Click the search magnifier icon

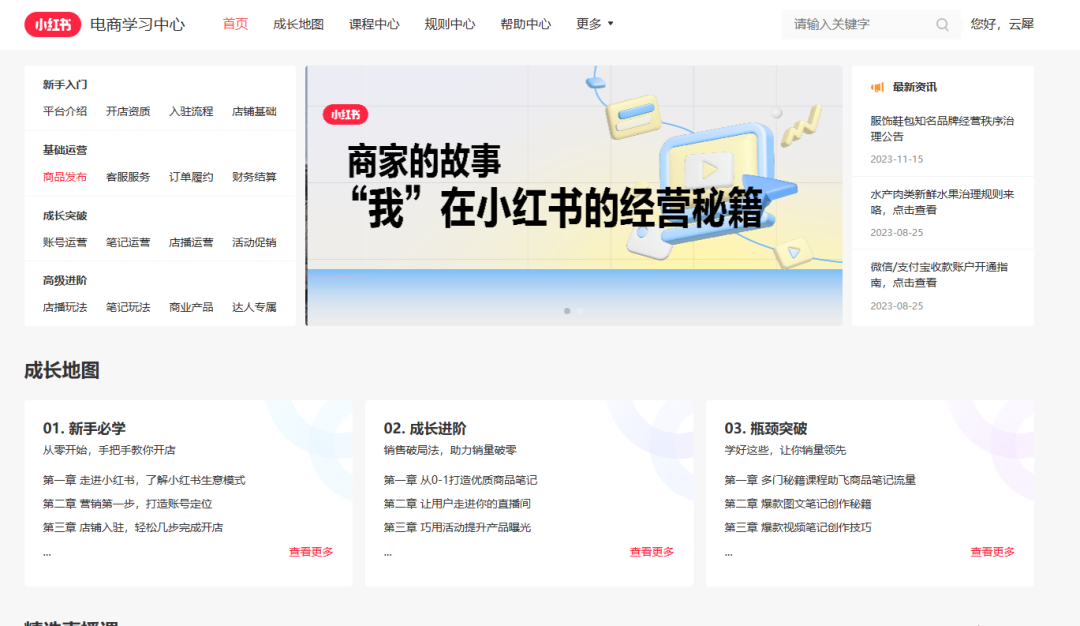tap(941, 24)
